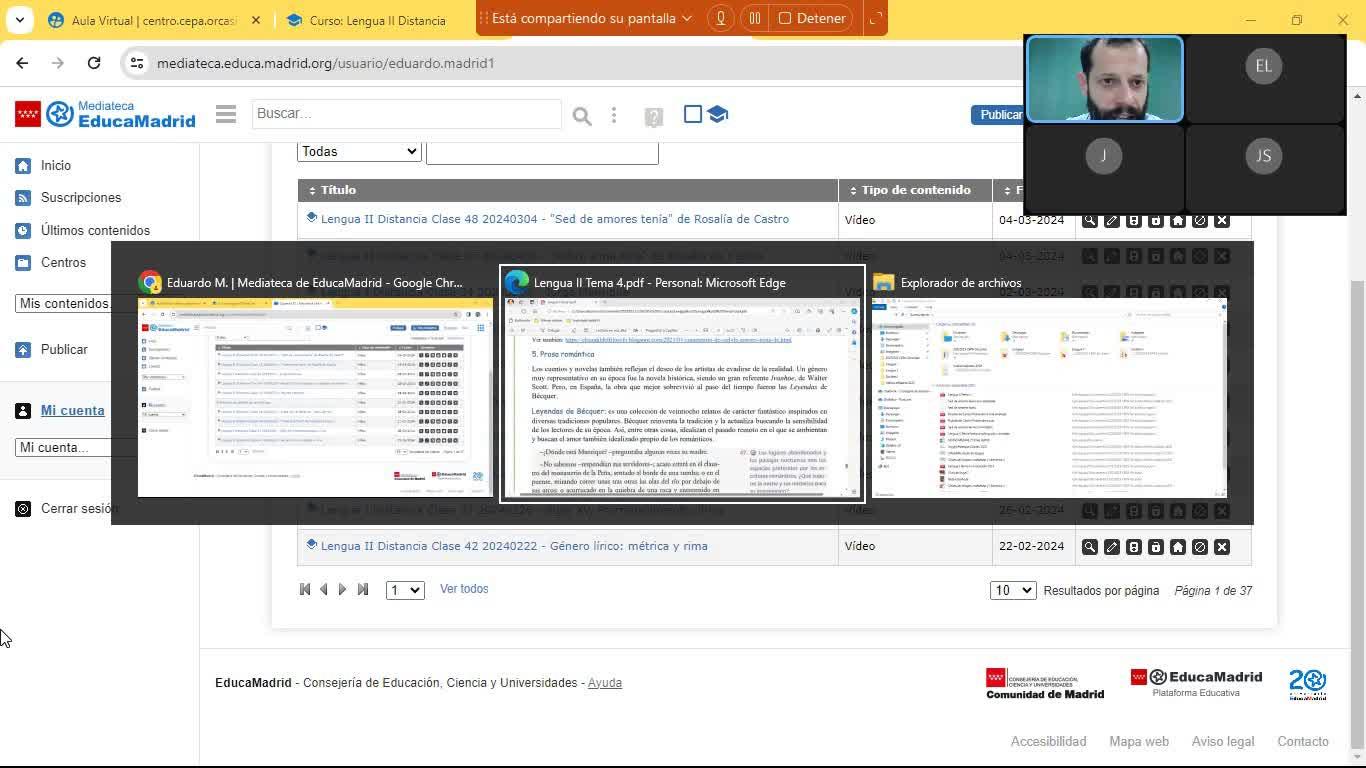1366x768 pixels.
Task: Switch to Explorador de archivos window thumbnail
Action: pos(1049,397)
